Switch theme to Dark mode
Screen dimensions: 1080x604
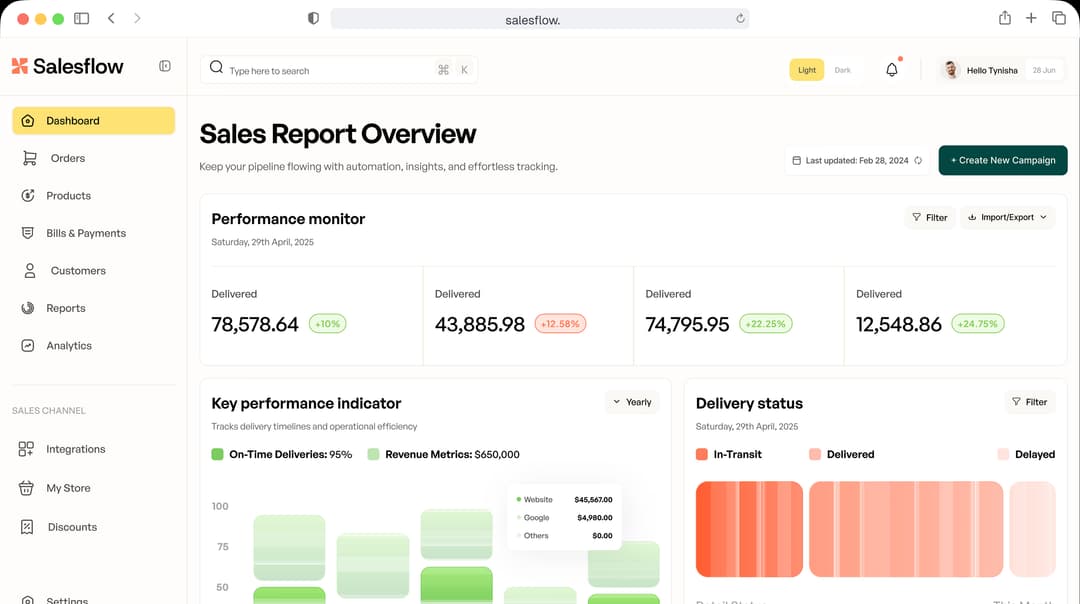tap(842, 70)
